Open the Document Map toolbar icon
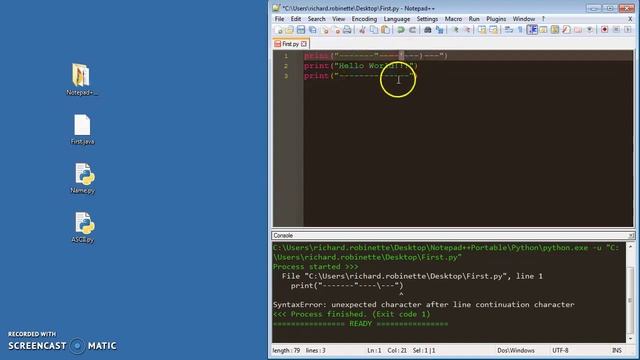640x360 pixels. [555, 30]
